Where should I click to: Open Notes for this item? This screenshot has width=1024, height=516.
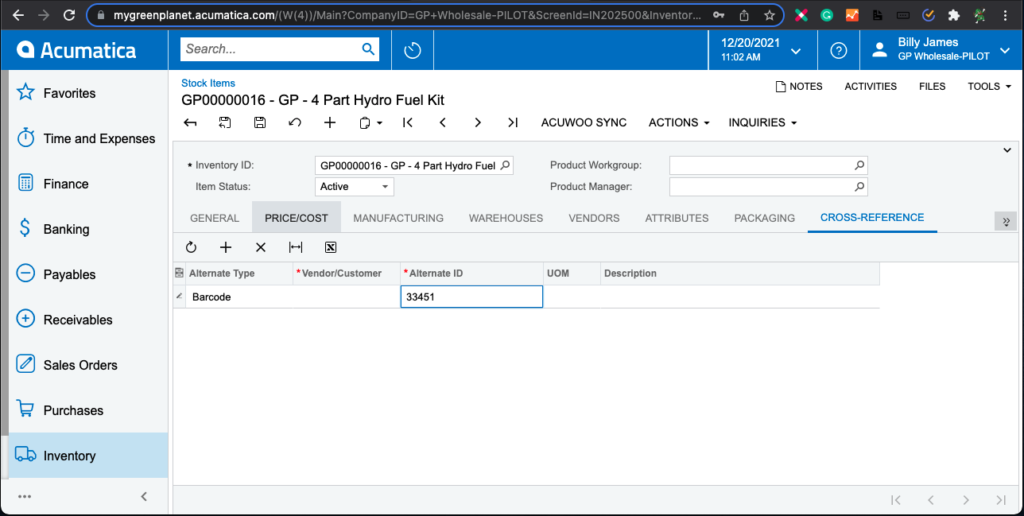pos(799,86)
